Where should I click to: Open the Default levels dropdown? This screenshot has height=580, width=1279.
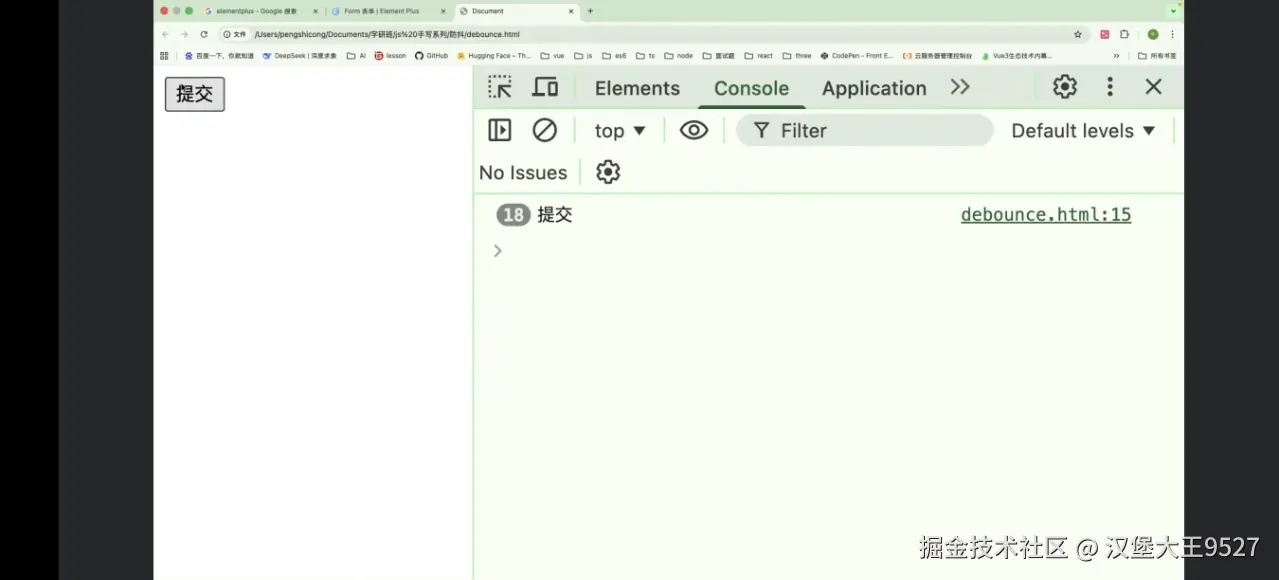1082,130
